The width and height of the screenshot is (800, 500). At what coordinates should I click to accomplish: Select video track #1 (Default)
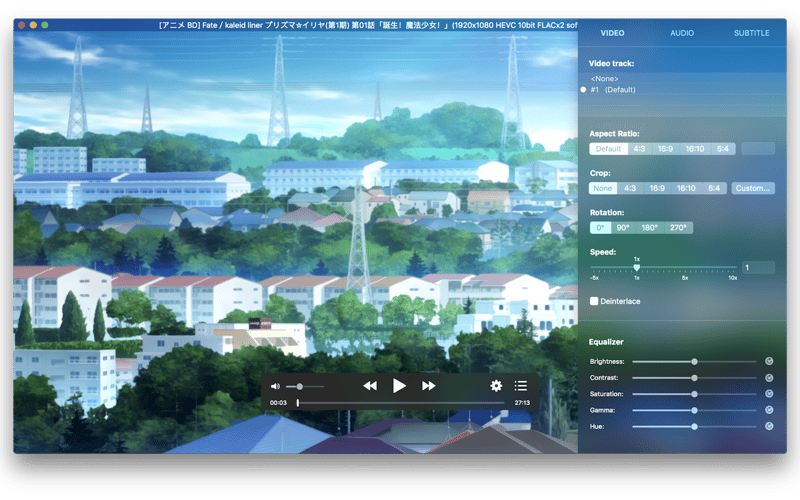pyautogui.click(x=613, y=90)
